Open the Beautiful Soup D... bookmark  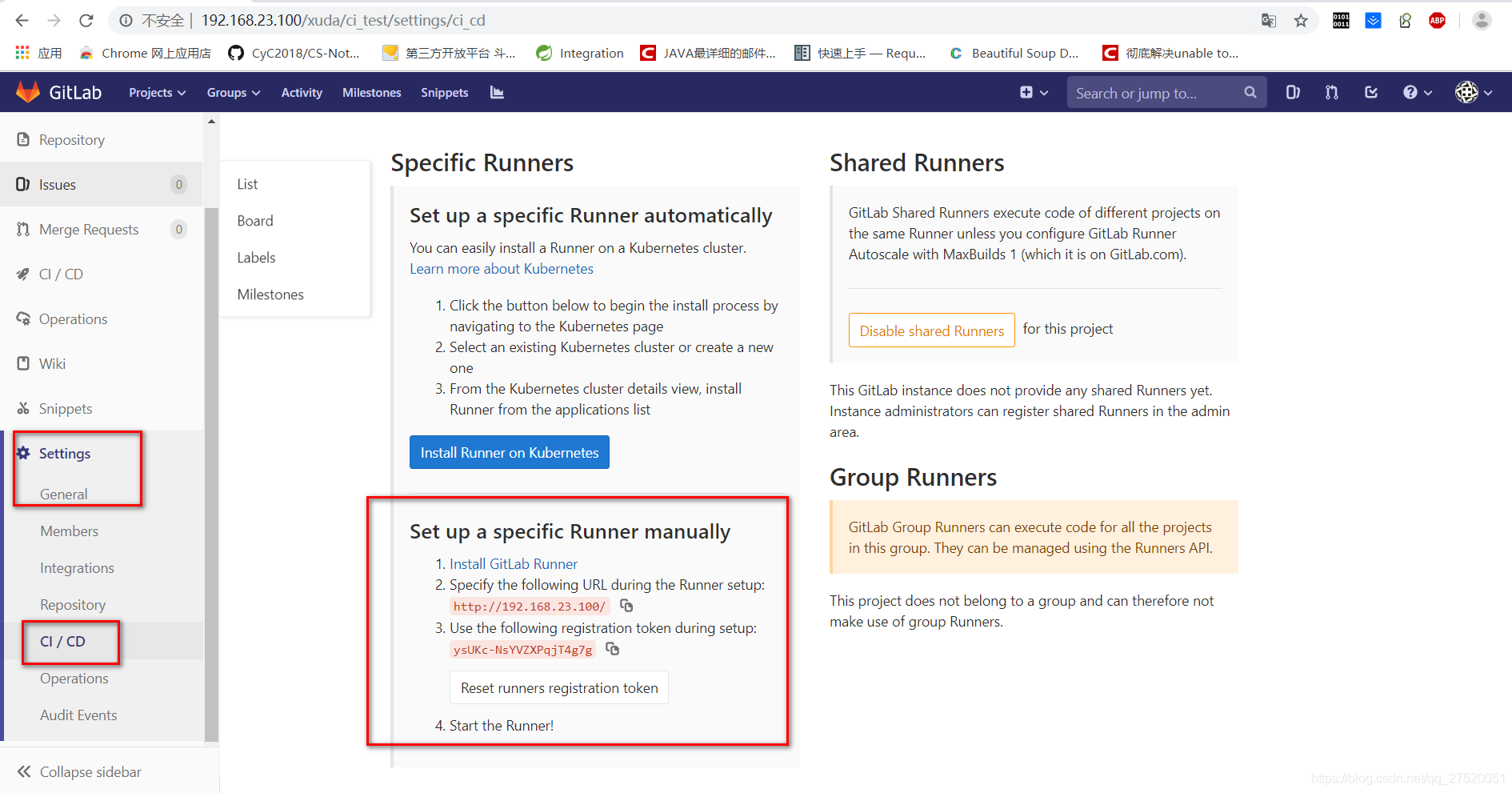tap(1014, 53)
